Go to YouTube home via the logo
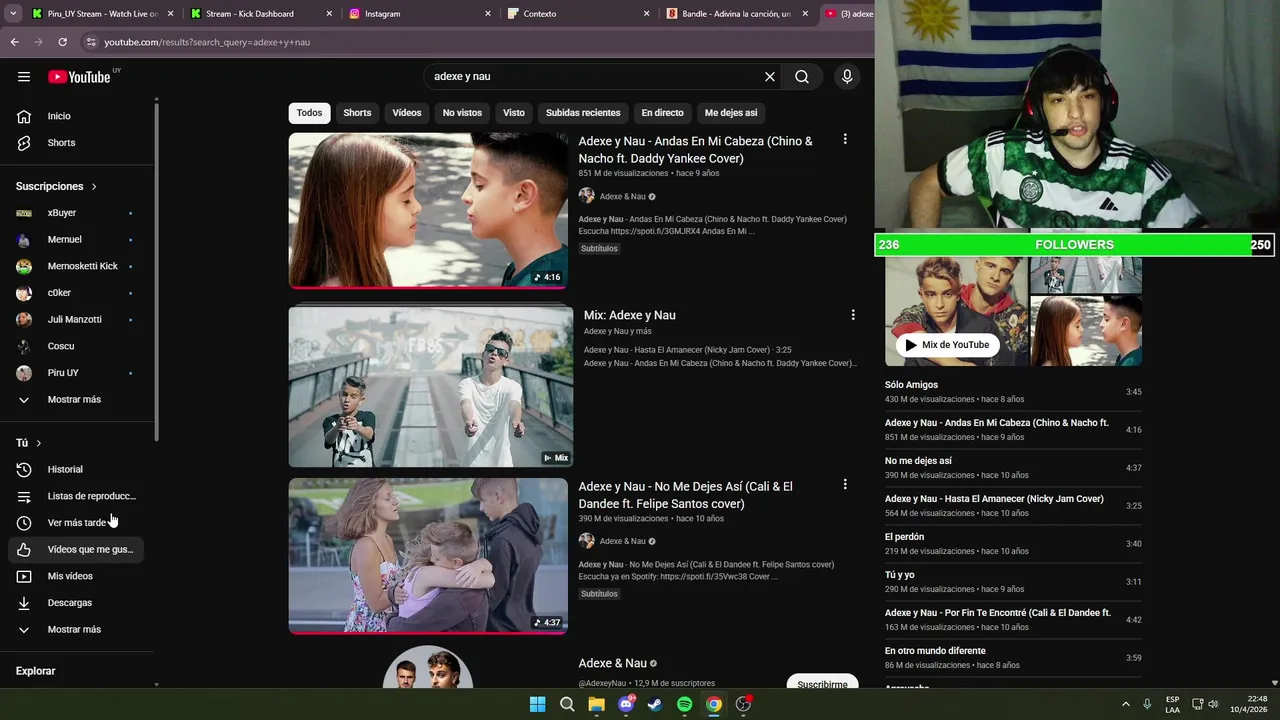 [x=79, y=77]
